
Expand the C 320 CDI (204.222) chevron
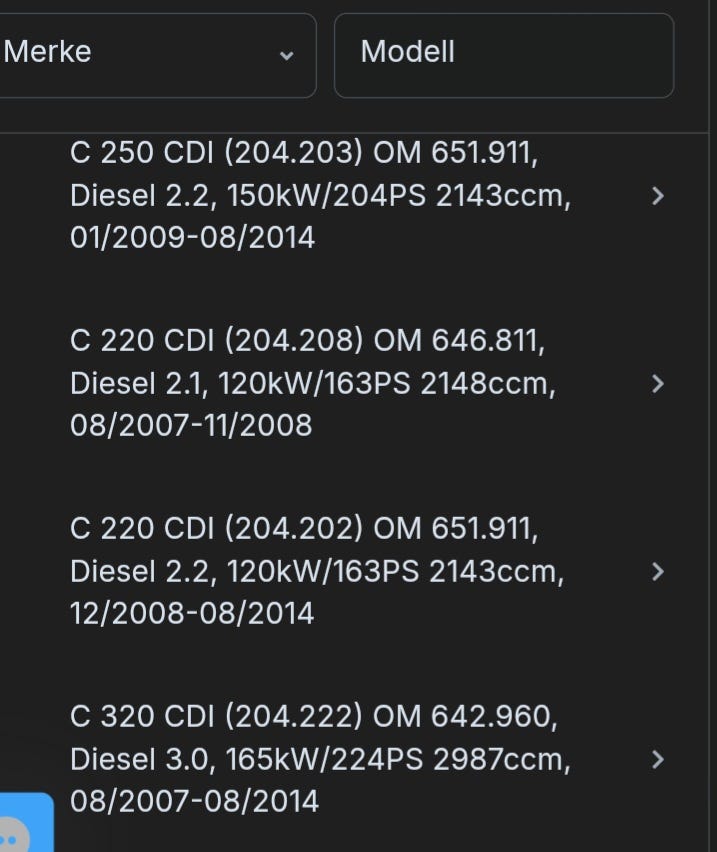pos(657,759)
